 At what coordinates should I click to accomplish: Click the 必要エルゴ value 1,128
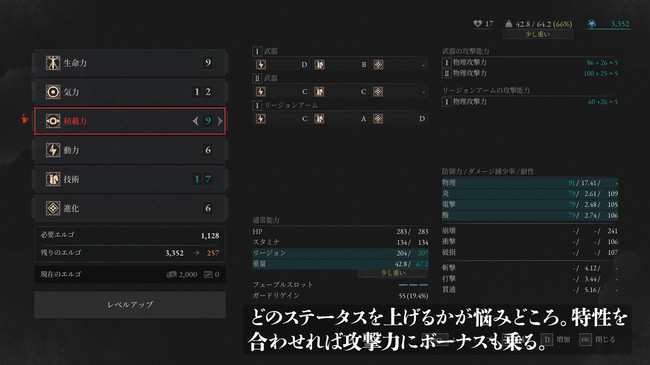[210, 236]
